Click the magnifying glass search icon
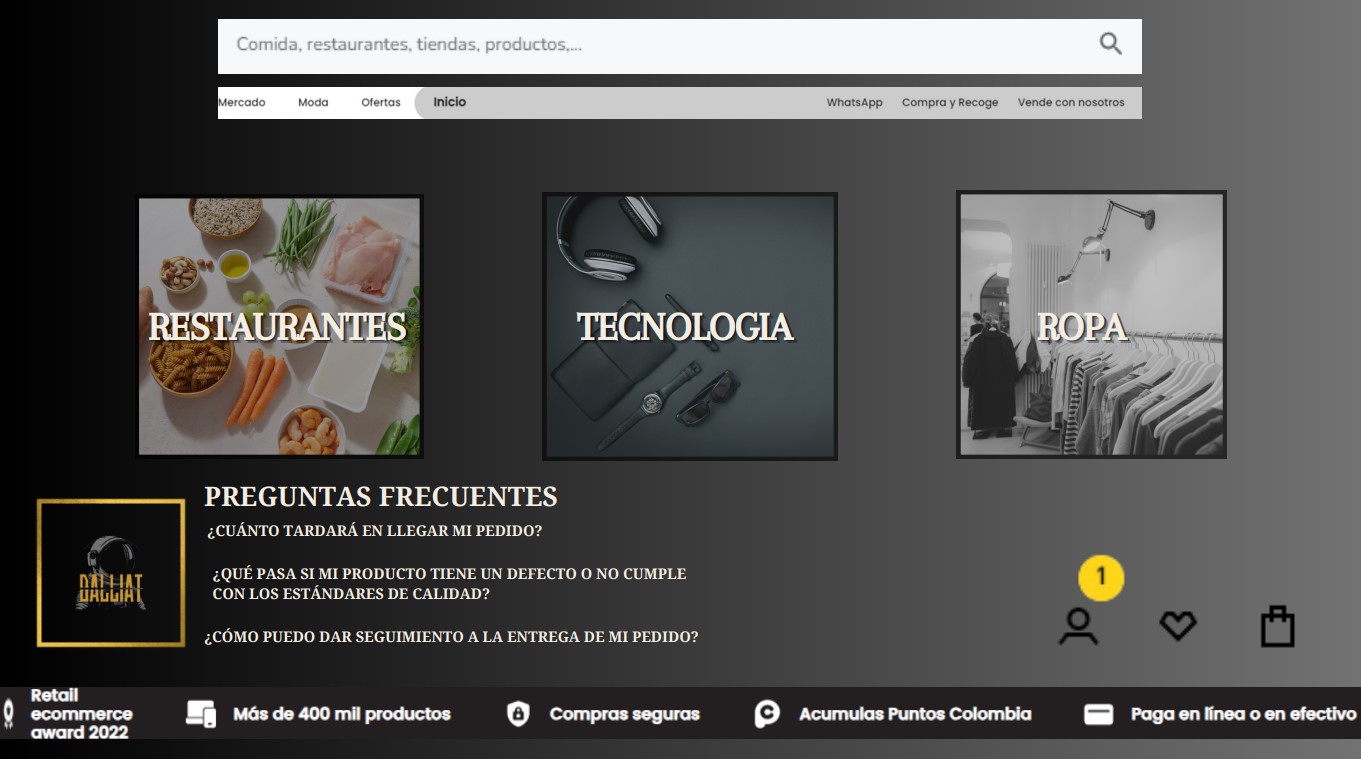Image resolution: width=1361 pixels, height=759 pixels. pyautogui.click(x=1110, y=44)
